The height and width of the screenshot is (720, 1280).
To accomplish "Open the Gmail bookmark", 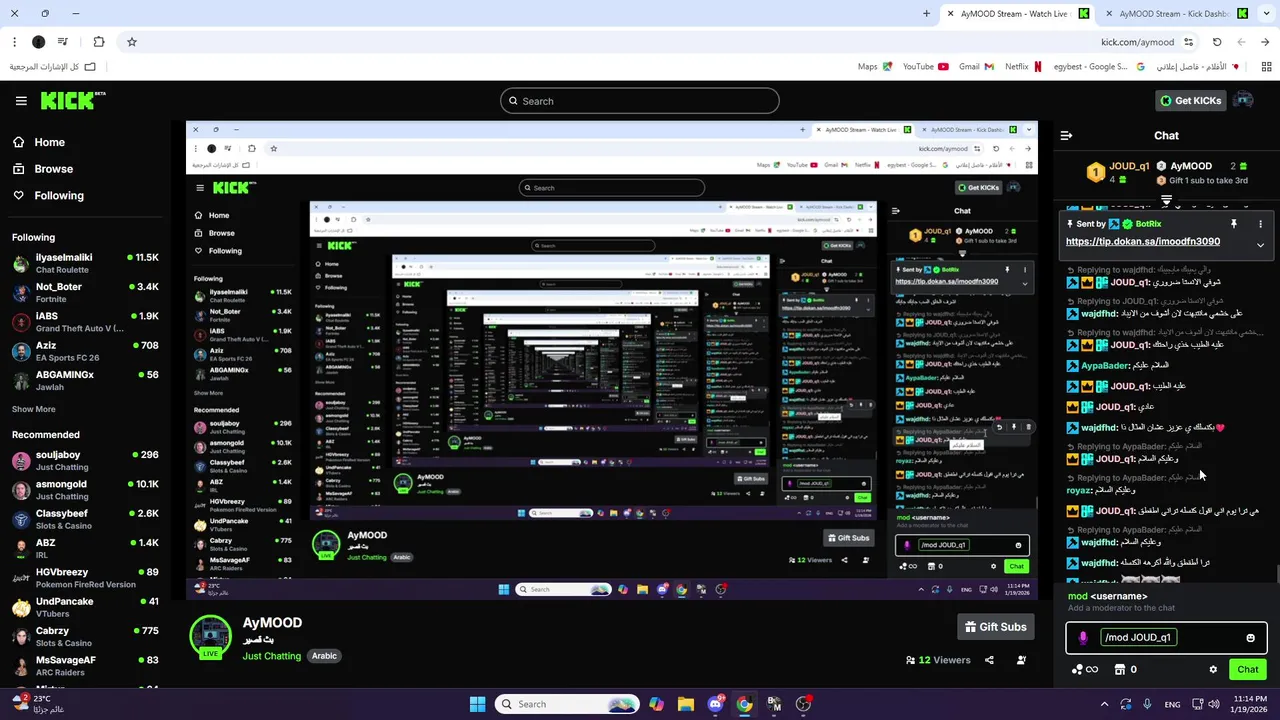I will (976, 67).
